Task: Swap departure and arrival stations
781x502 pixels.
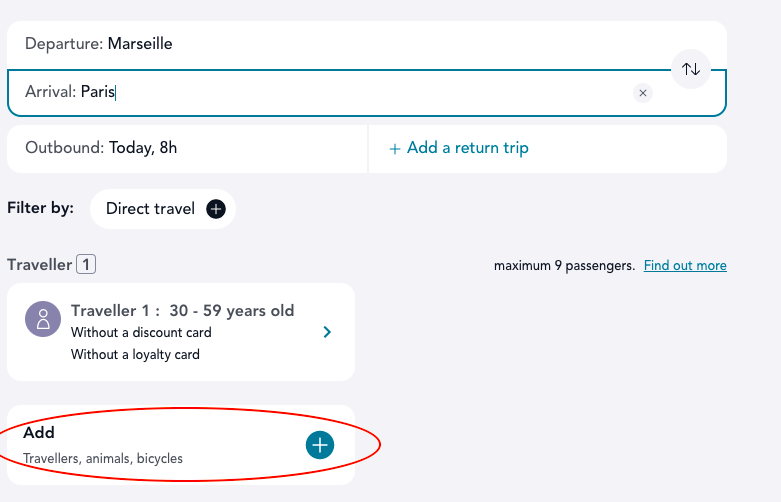Action: click(x=691, y=69)
